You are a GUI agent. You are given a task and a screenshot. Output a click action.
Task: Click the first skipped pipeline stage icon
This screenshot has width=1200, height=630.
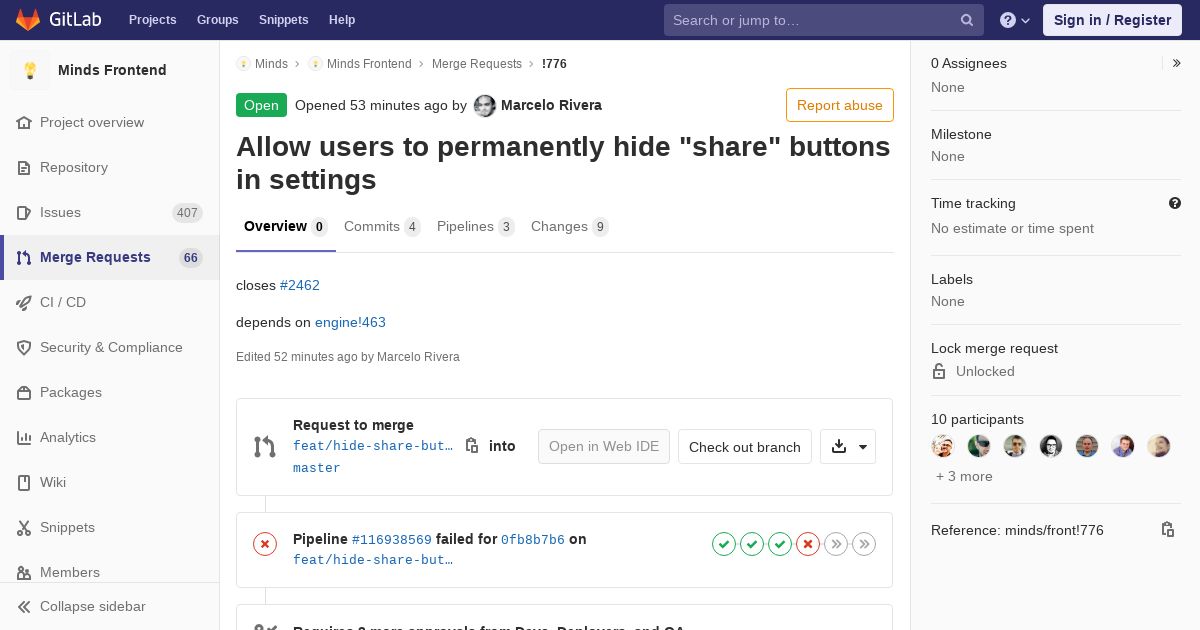tap(836, 544)
